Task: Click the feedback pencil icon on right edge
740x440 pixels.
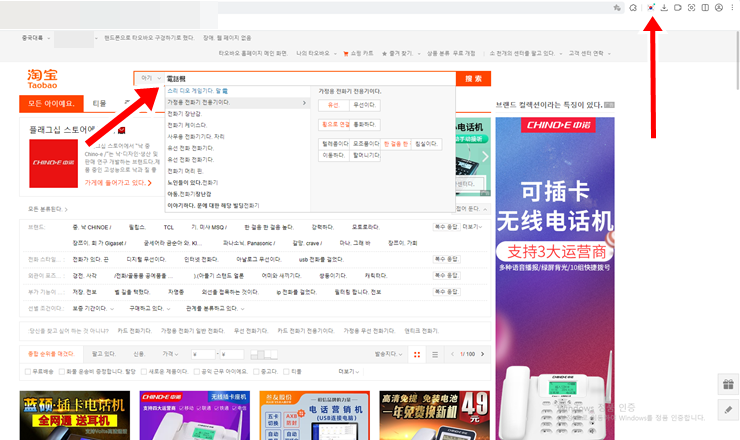Action: click(x=728, y=409)
